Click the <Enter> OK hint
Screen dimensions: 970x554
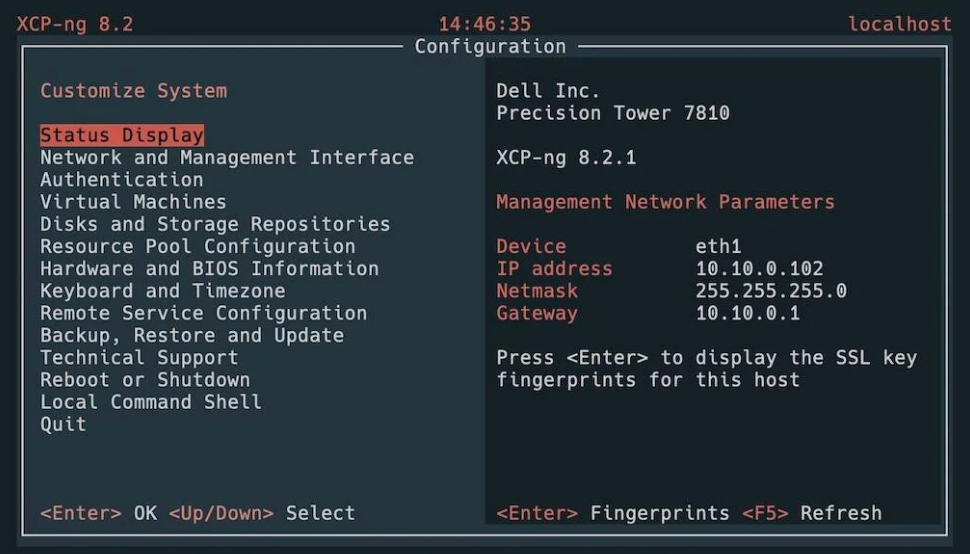tap(98, 513)
